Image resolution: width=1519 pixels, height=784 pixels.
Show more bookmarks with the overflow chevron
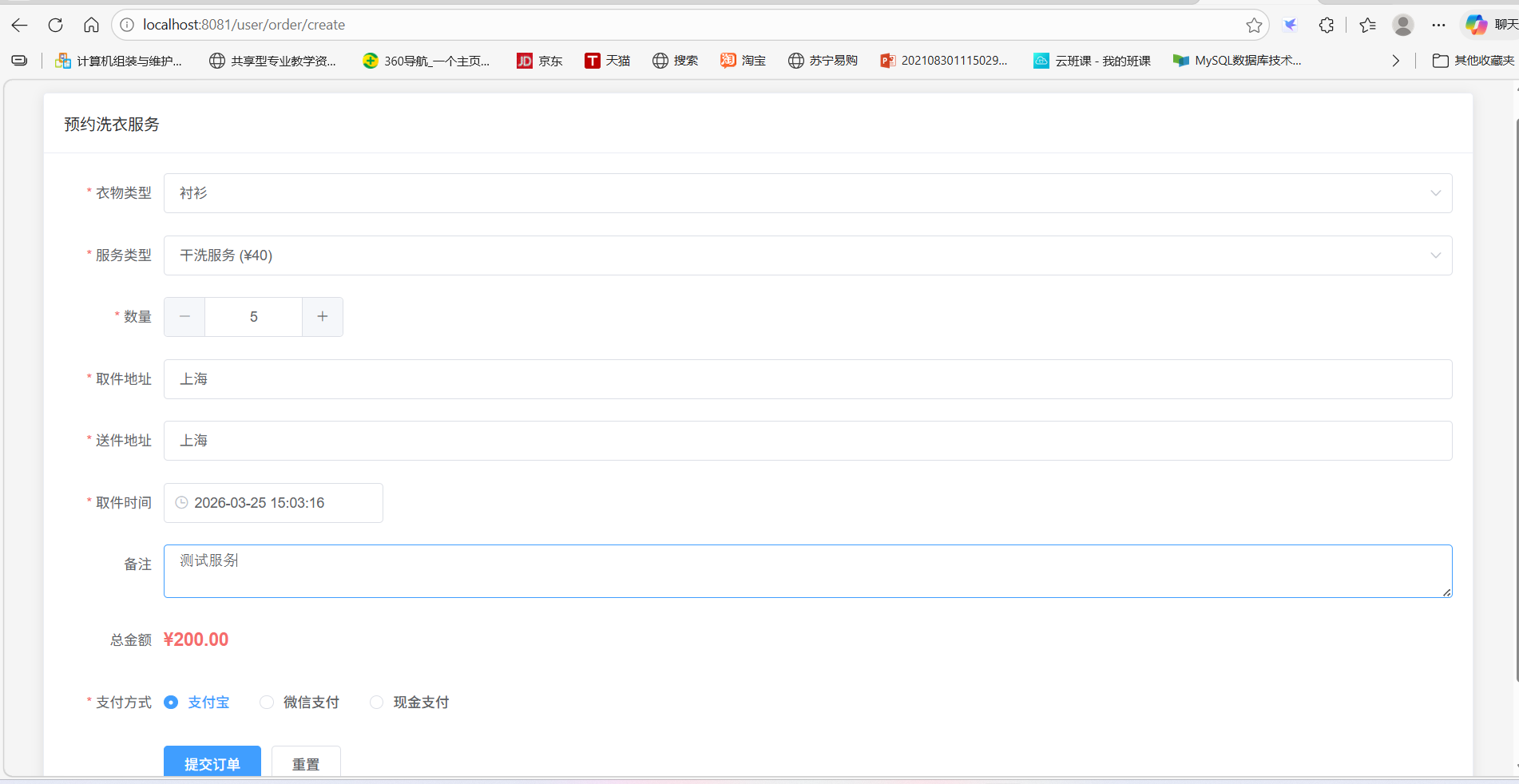click(x=1395, y=61)
